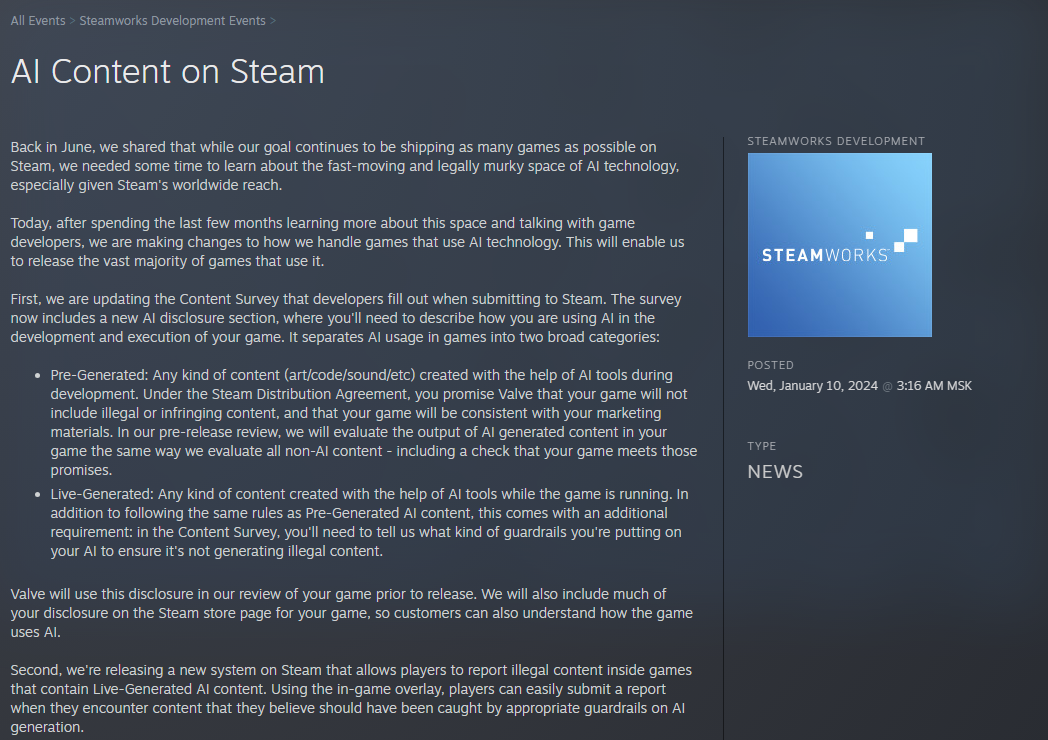Click the posted date Wed, January 10, 2024
The image size is (1048, 740).
[812, 386]
